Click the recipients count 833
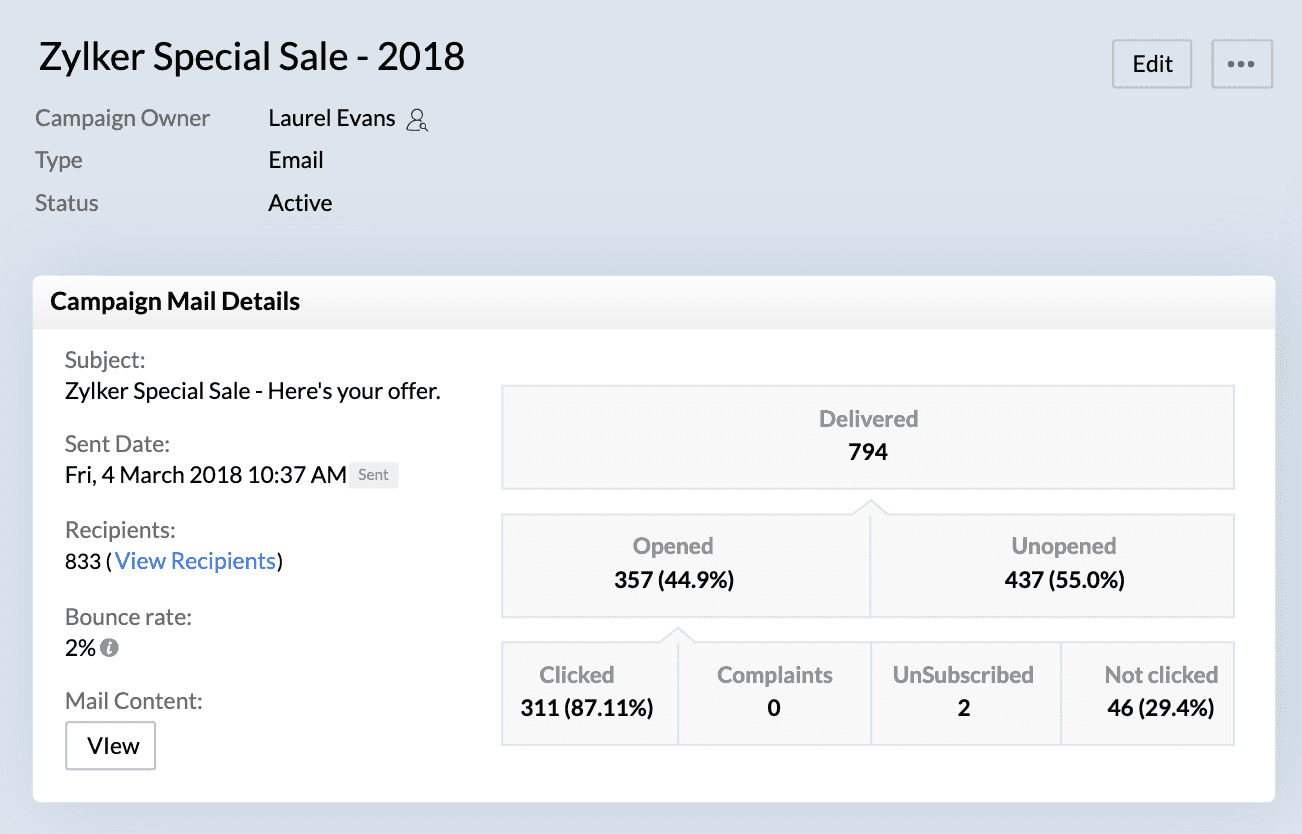The width and height of the screenshot is (1302, 834). click(83, 561)
